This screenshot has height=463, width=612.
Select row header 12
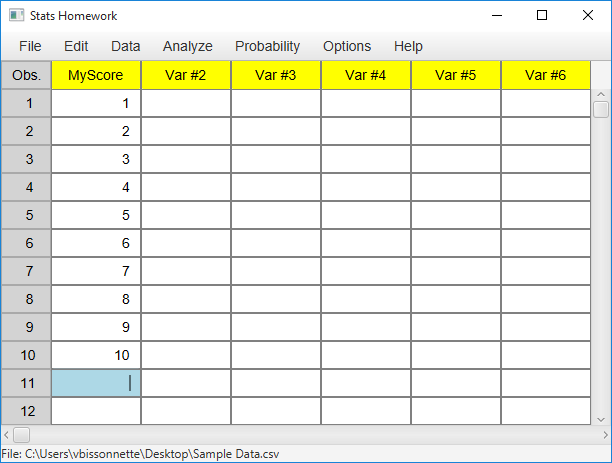[26, 411]
